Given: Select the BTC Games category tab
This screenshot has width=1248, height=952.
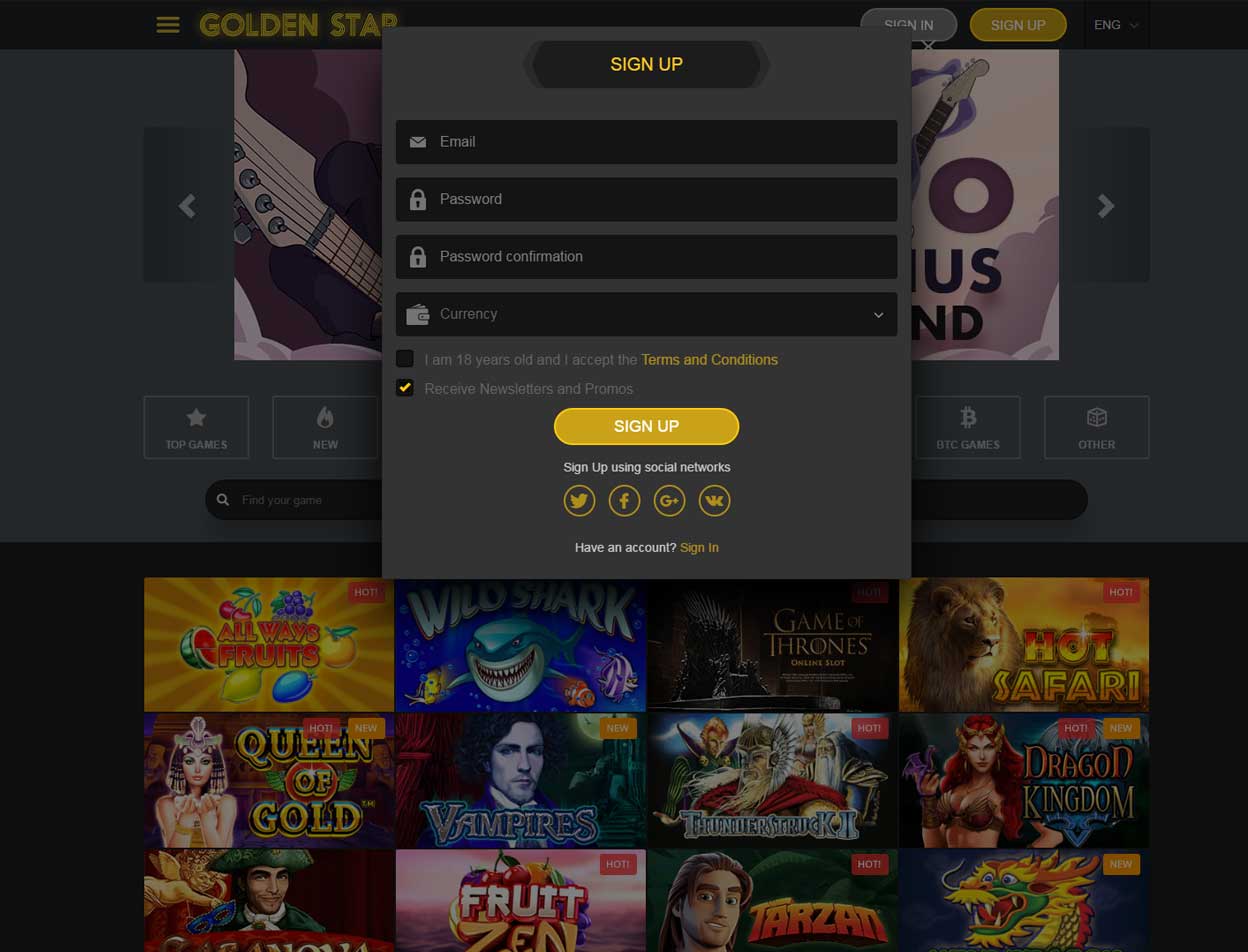Looking at the screenshot, I should point(968,427).
